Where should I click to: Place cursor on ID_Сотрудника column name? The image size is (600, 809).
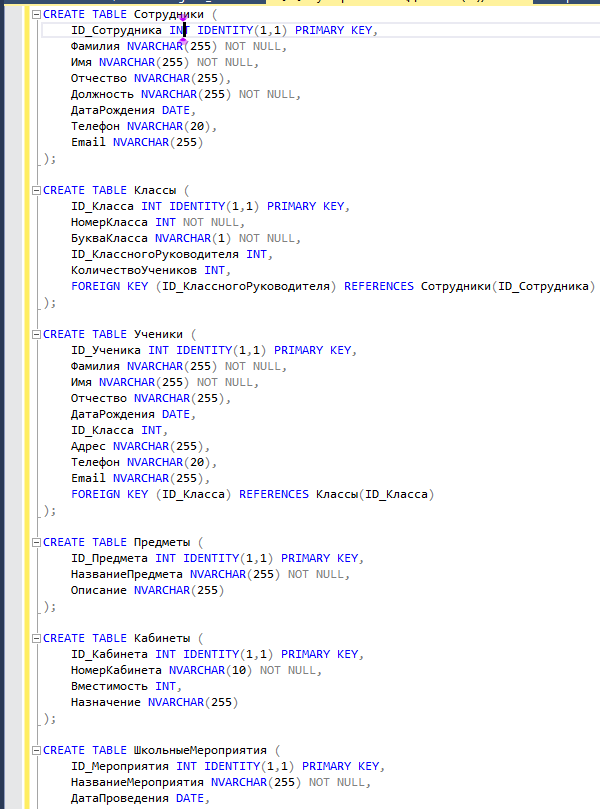(x=116, y=30)
